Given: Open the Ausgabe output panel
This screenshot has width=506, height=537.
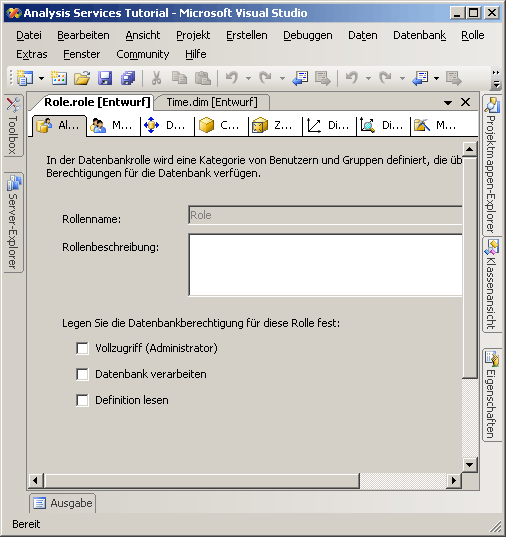Looking at the screenshot, I should point(63,503).
